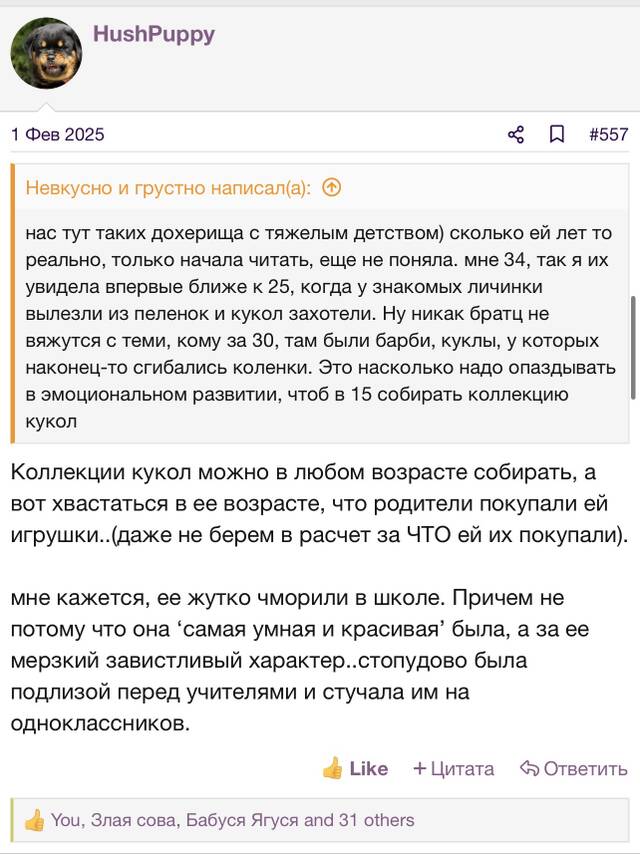The height and width of the screenshot is (854, 640).
Task: Add post to multi-quote via Цитата
Action: pyautogui.click(x=454, y=768)
